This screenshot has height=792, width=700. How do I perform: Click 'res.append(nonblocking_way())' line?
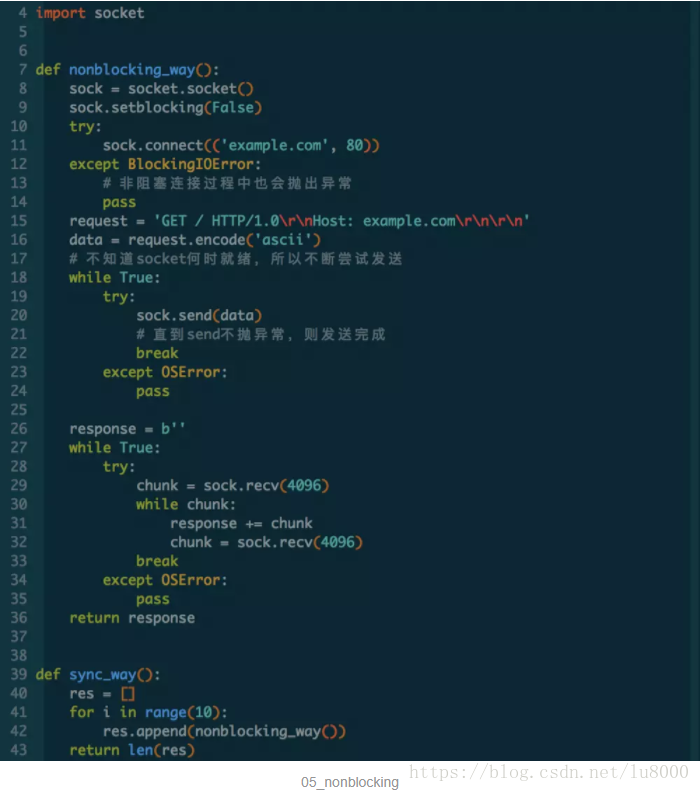(x=224, y=731)
